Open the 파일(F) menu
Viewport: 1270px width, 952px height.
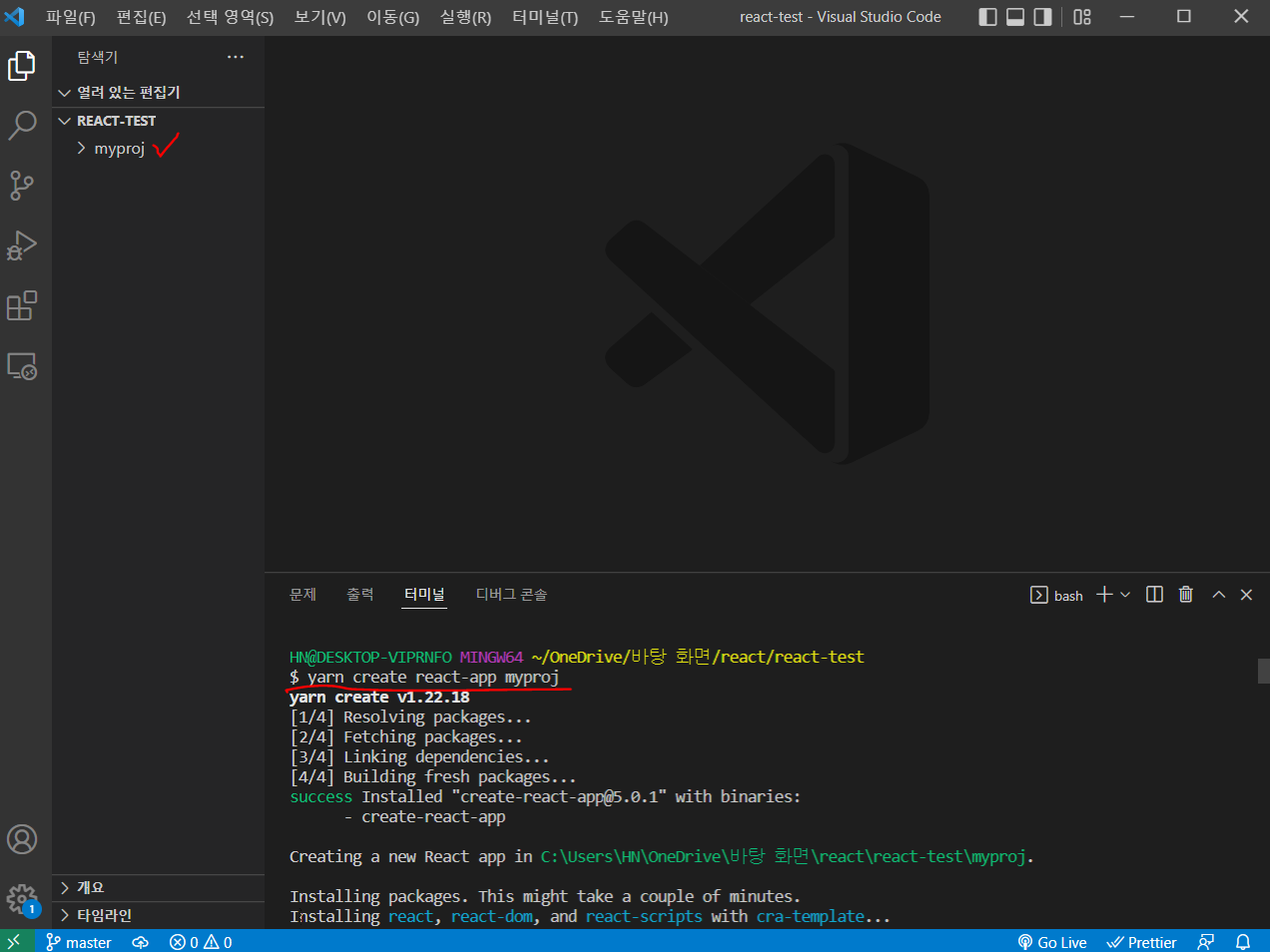click(71, 17)
